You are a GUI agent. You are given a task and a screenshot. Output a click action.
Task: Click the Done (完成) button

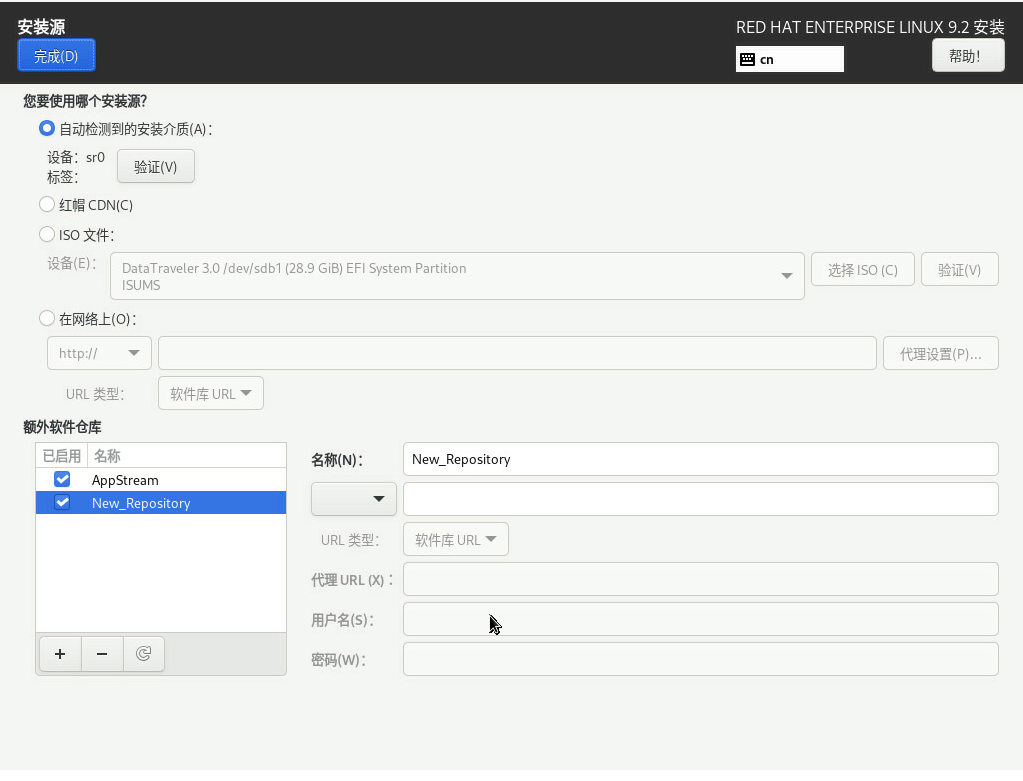click(x=56, y=56)
